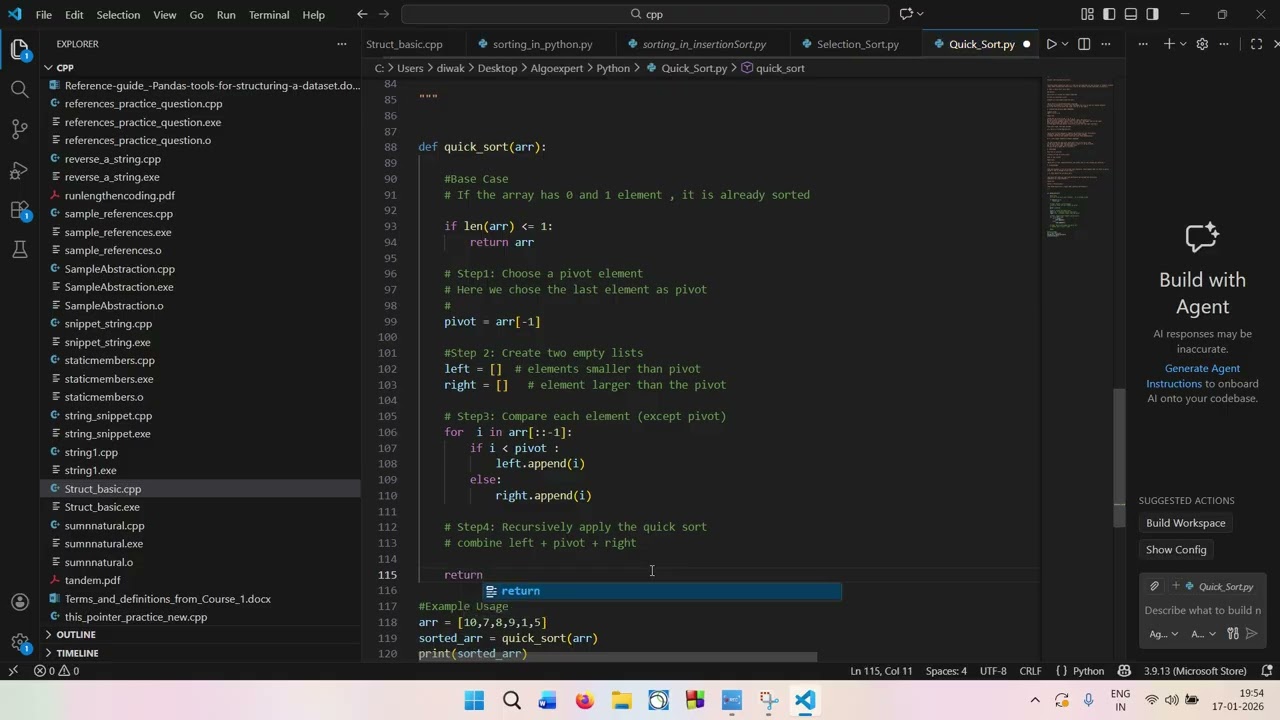This screenshot has height=720, width=1280.
Task: Open chat settings gear in Agent panel
Action: click(1202, 44)
